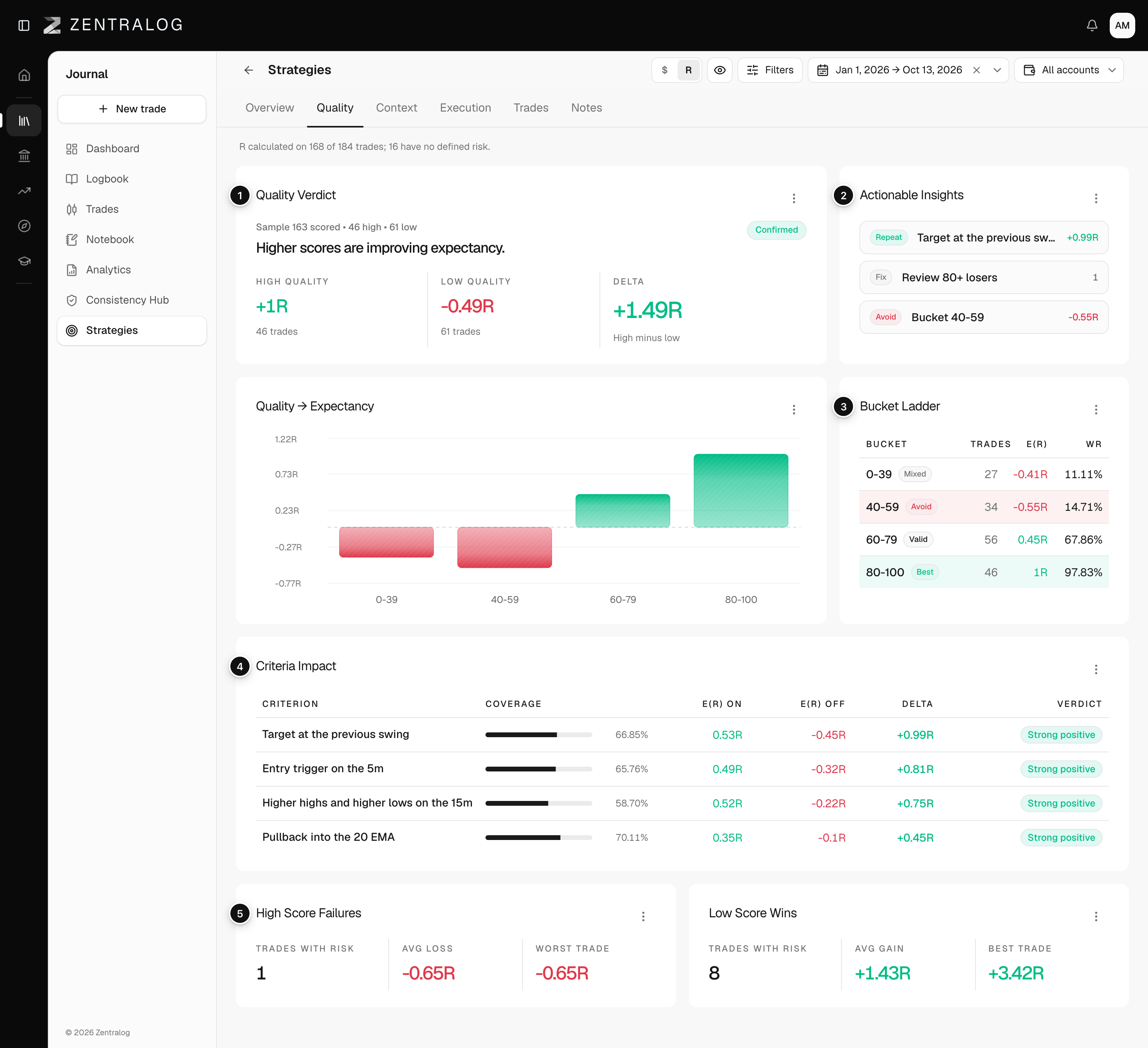
Task: Open Dashboard in the Journal menu
Action: (x=132, y=149)
